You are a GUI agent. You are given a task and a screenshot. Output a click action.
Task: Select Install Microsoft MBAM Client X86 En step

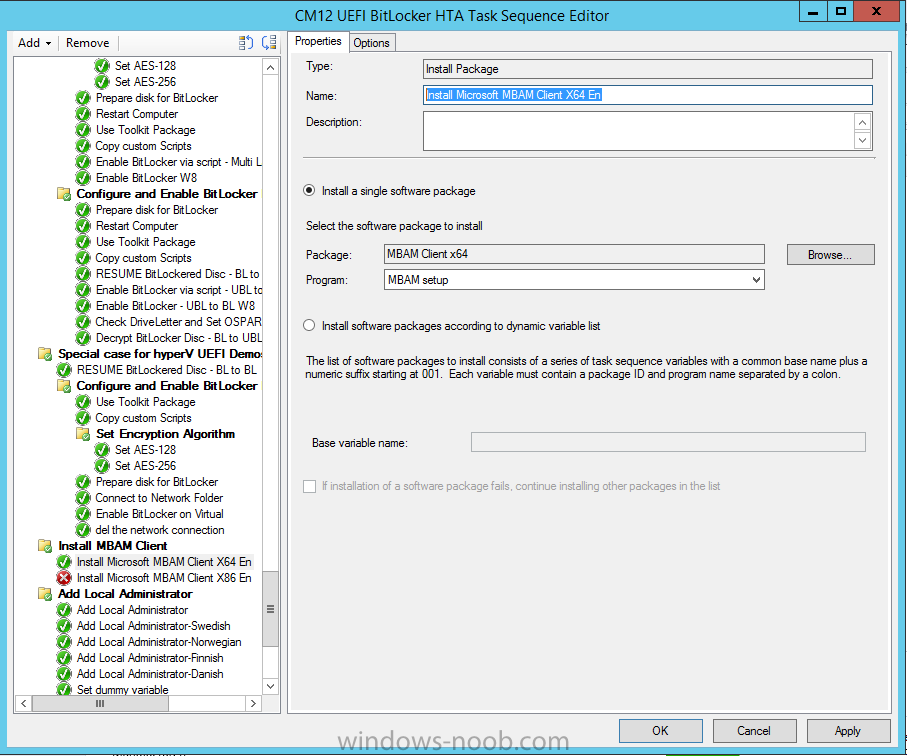click(x=164, y=578)
